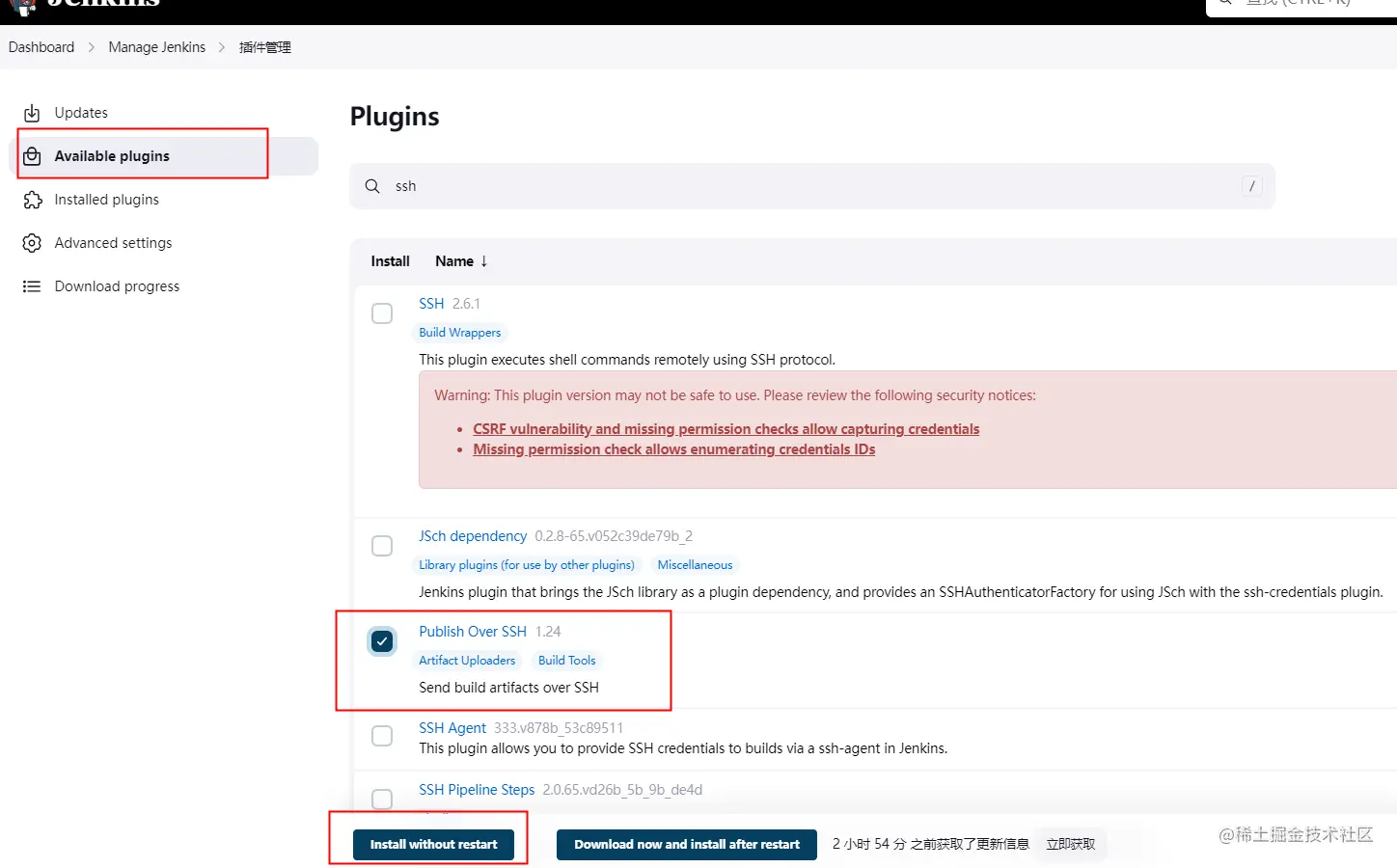
Task: Tick the checkbox for JSch dependency
Action: (382, 546)
